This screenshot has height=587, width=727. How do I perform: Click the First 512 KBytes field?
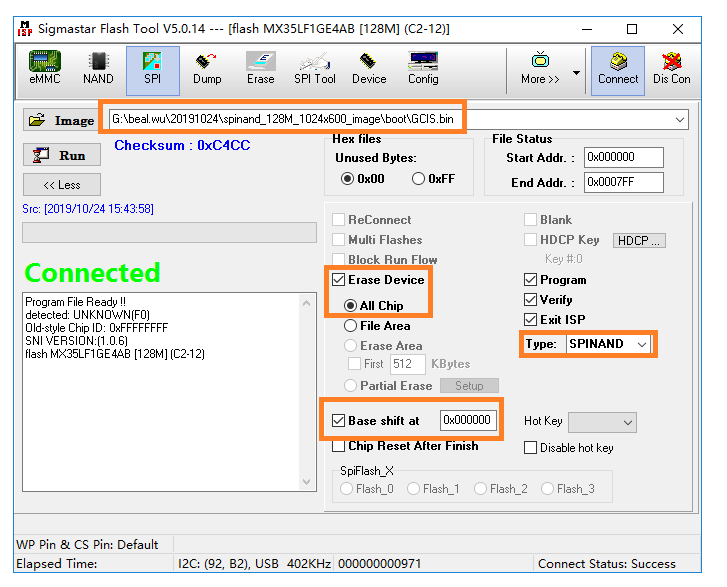pos(408,364)
